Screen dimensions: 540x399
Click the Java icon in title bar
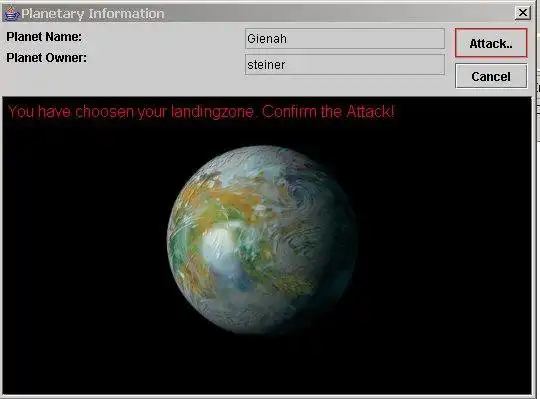pyautogui.click(x=11, y=13)
